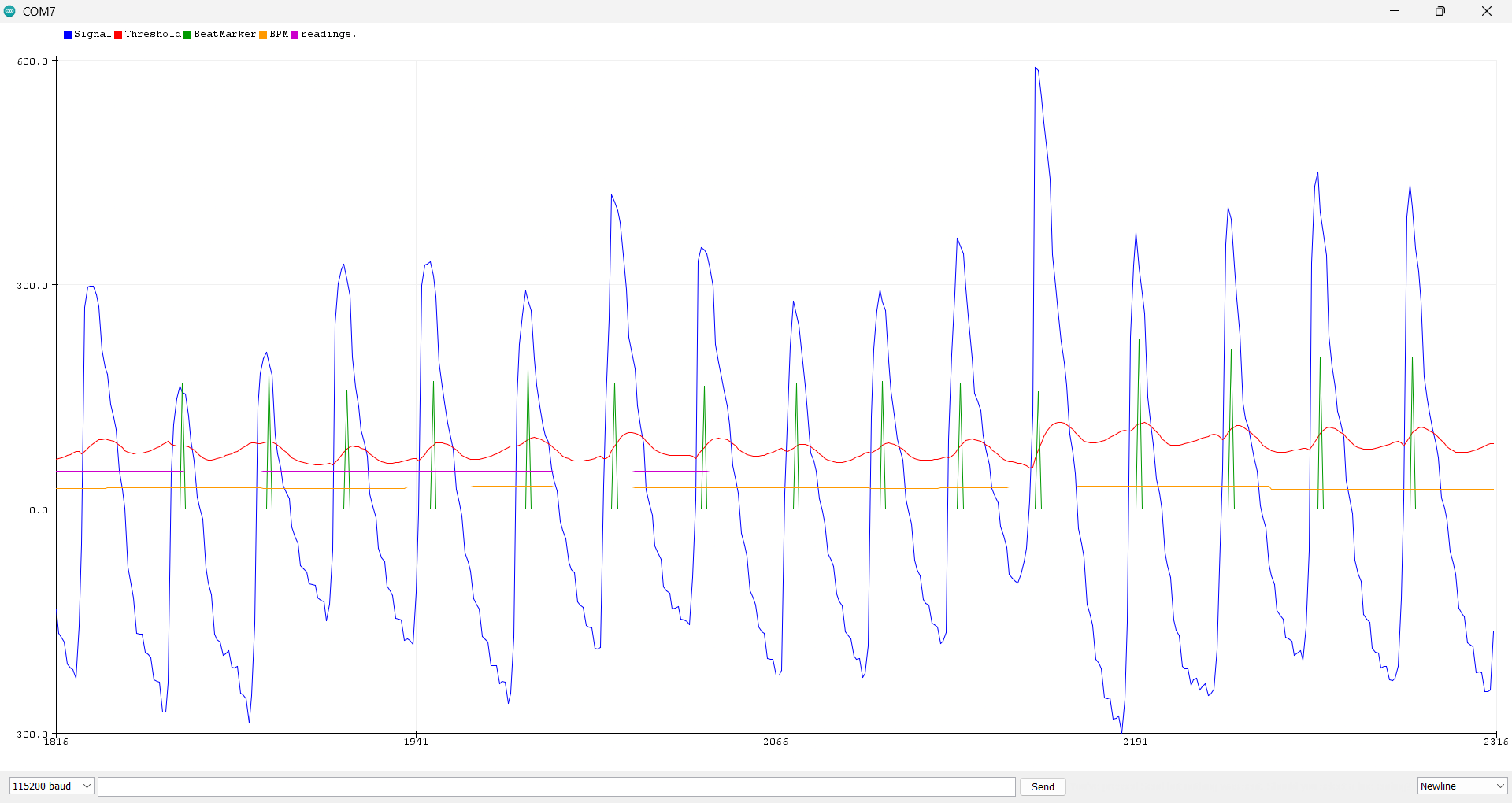Click the blue Signal legend swatch
This screenshot has height=803, width=1512.
[x=68, y=35]
